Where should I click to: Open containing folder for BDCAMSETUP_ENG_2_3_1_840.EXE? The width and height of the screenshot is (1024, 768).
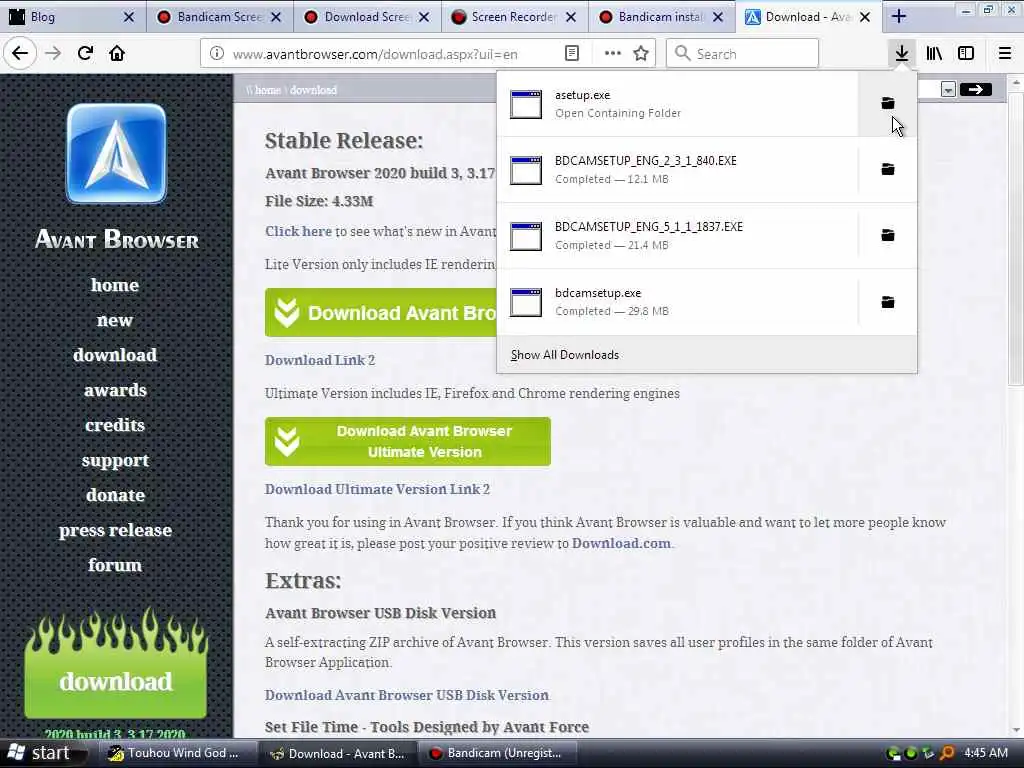click(888, 169)
